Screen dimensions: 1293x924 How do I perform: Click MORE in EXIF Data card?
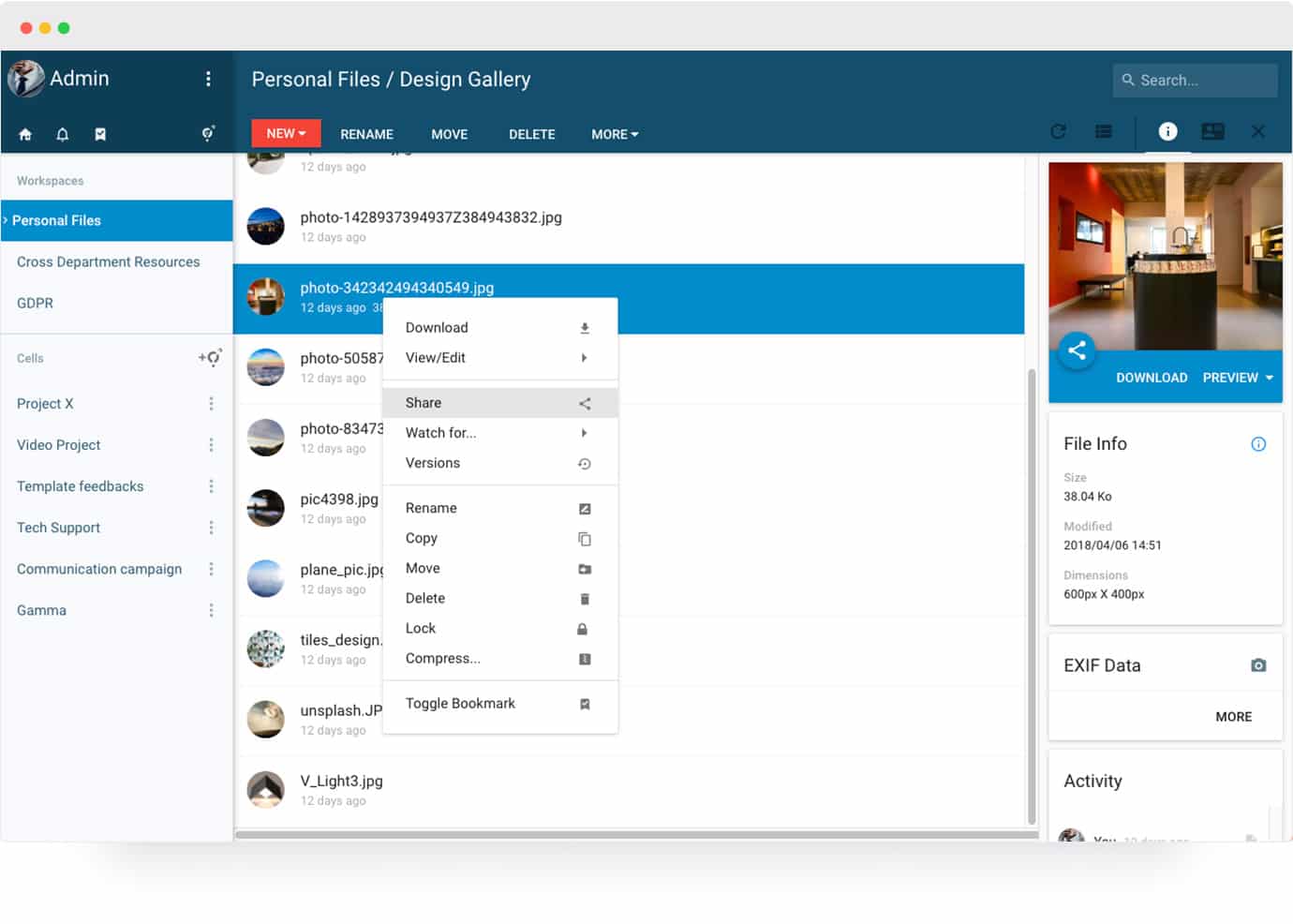coord(1233,717)
